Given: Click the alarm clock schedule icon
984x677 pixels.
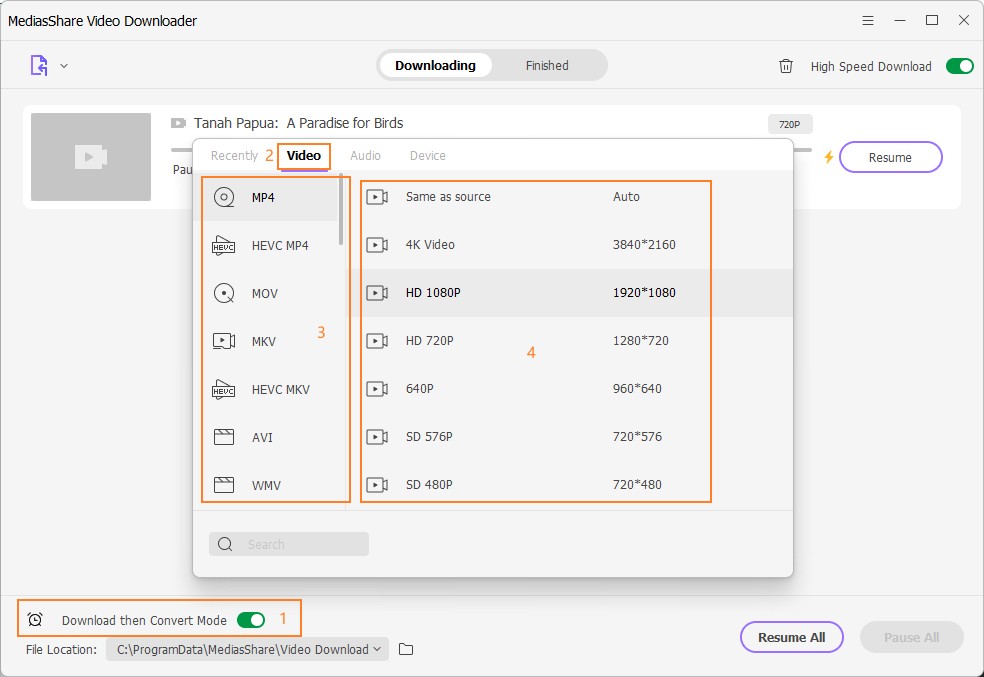Looking at the screenshot, I should (x=35, y=620).
